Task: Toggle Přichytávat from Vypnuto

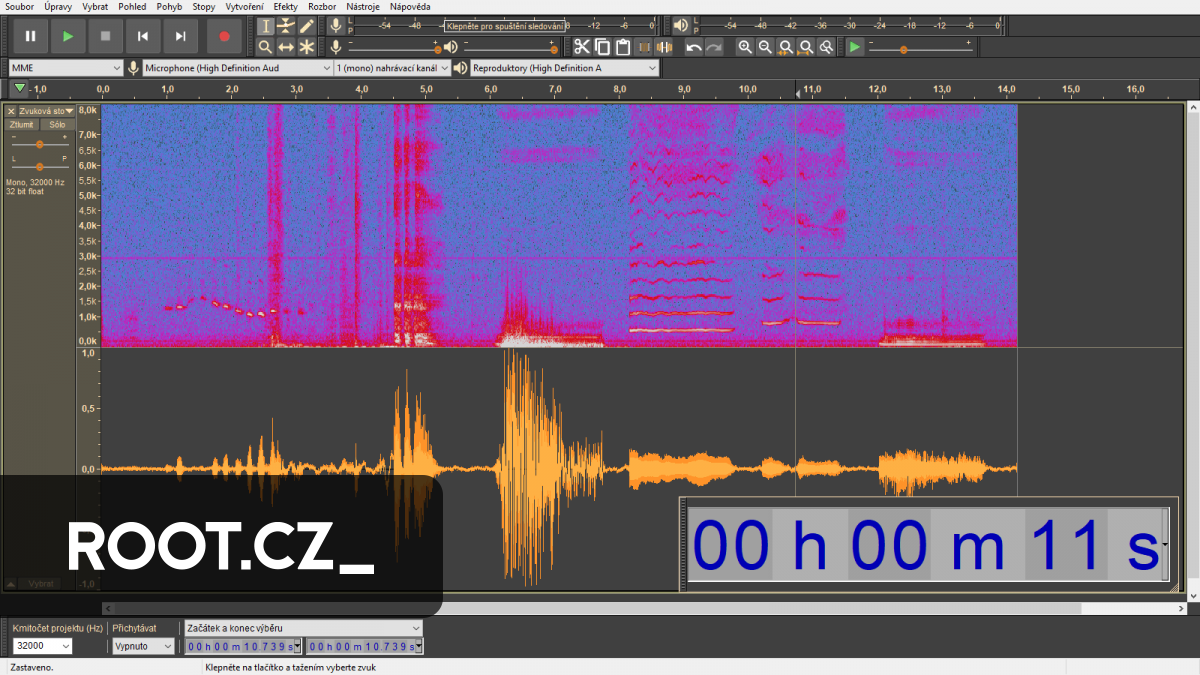Action: [141, 645]
